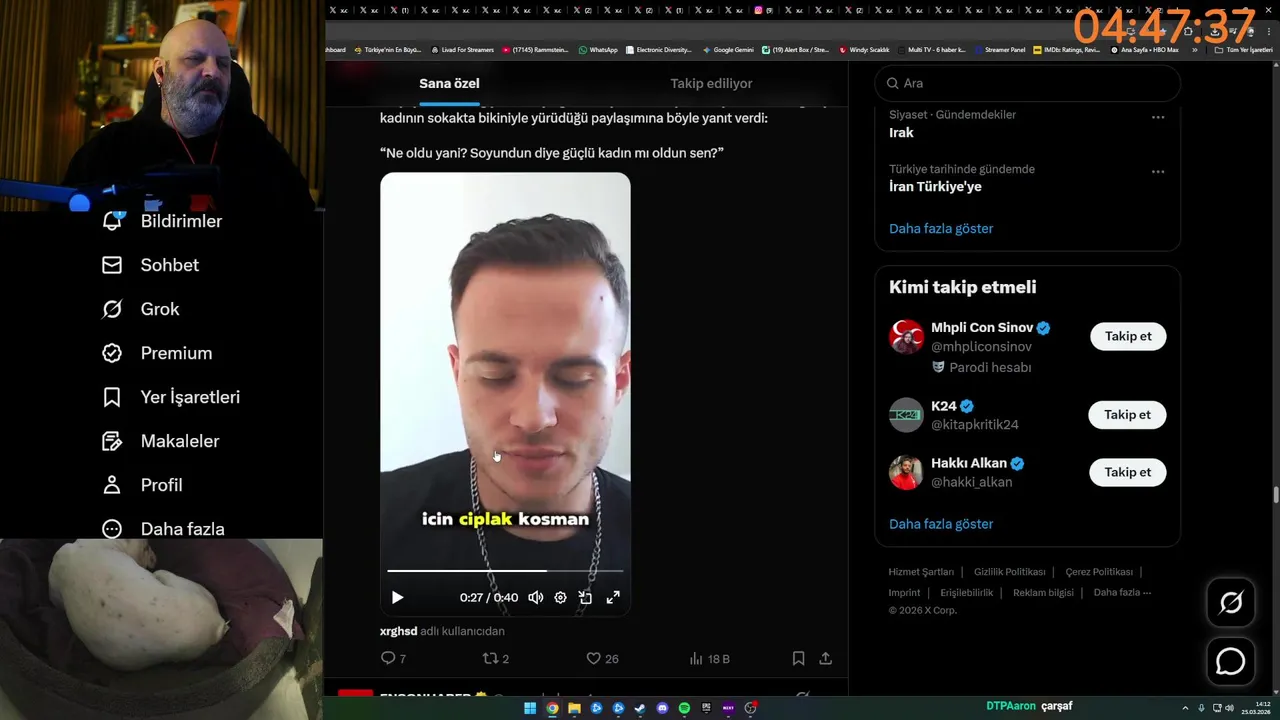Follow Hakkı Alkan with Takip et
The image size is (1280, 720).
1127,472
